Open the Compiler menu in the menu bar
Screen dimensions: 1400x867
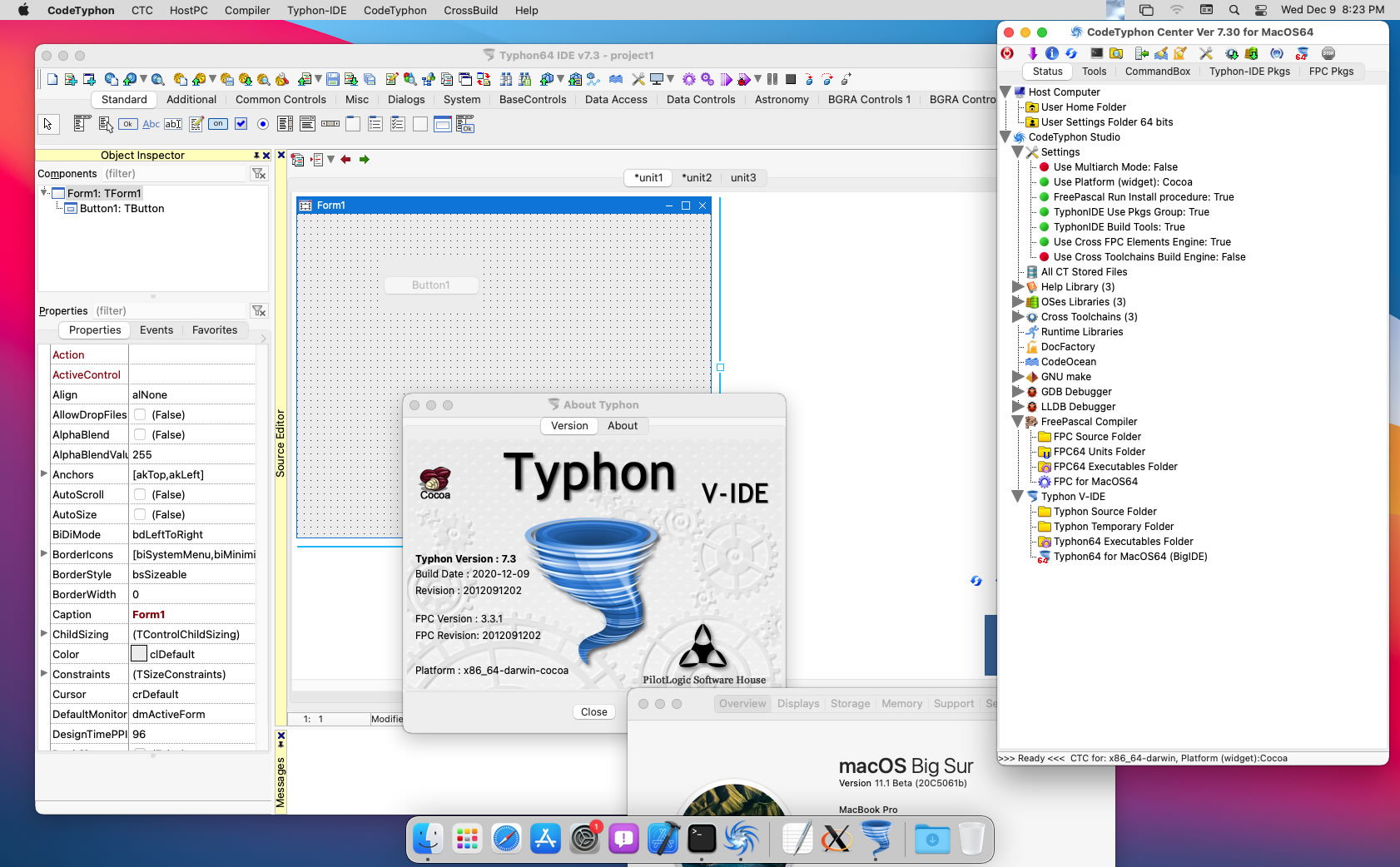point(247,10)
